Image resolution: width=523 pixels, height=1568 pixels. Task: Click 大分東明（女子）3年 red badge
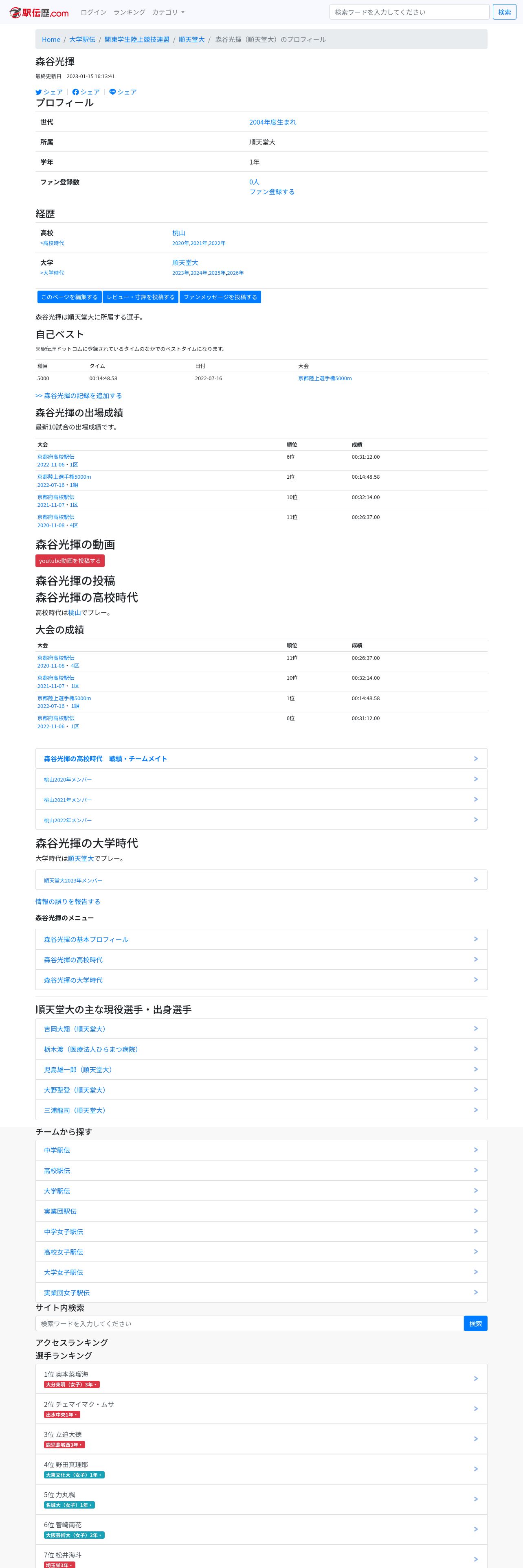(x=71, y=1384)
